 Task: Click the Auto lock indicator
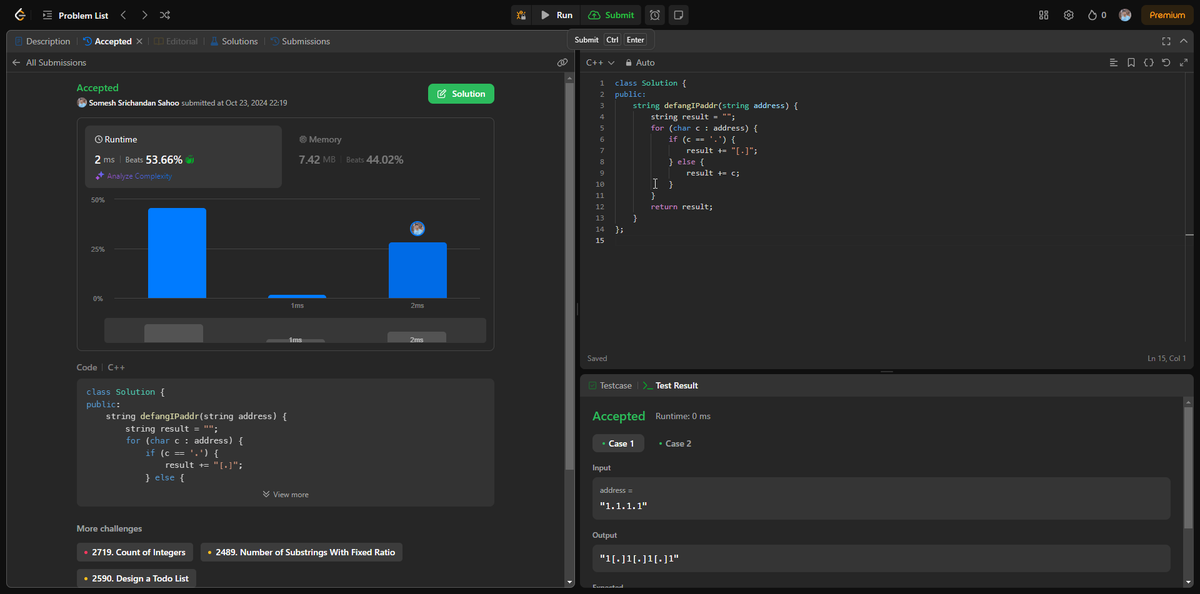tap(639, 62)
